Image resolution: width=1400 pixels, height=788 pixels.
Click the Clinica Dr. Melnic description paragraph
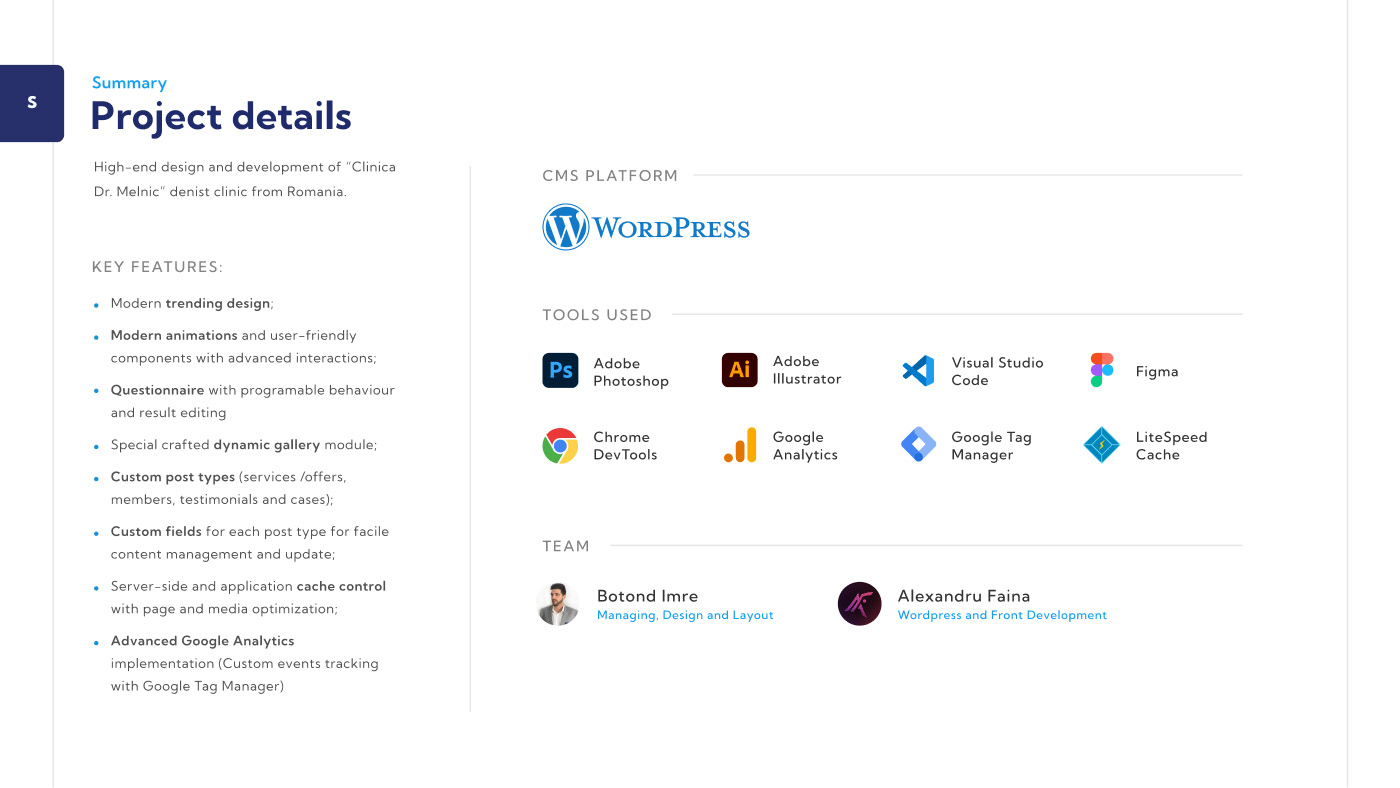244,179
